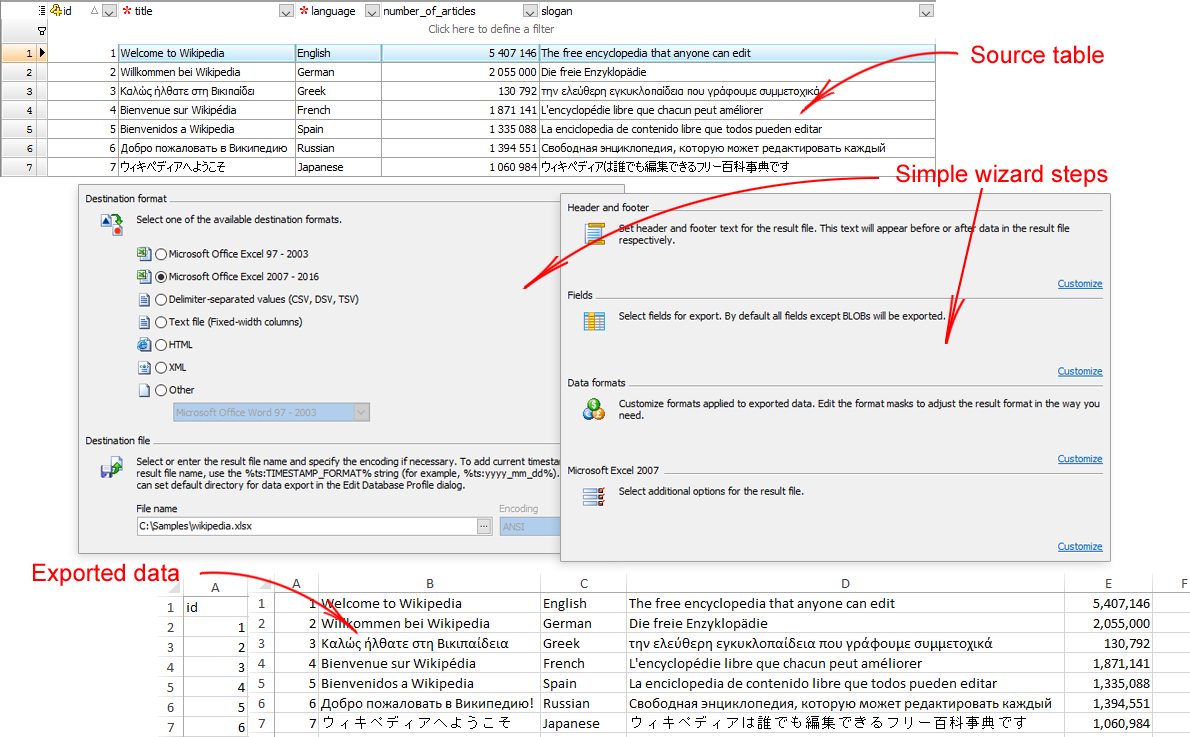Click the HTML format browser icon
Image resolution: width=1190 pixels, height=737 pixels.
coord(143,344)
